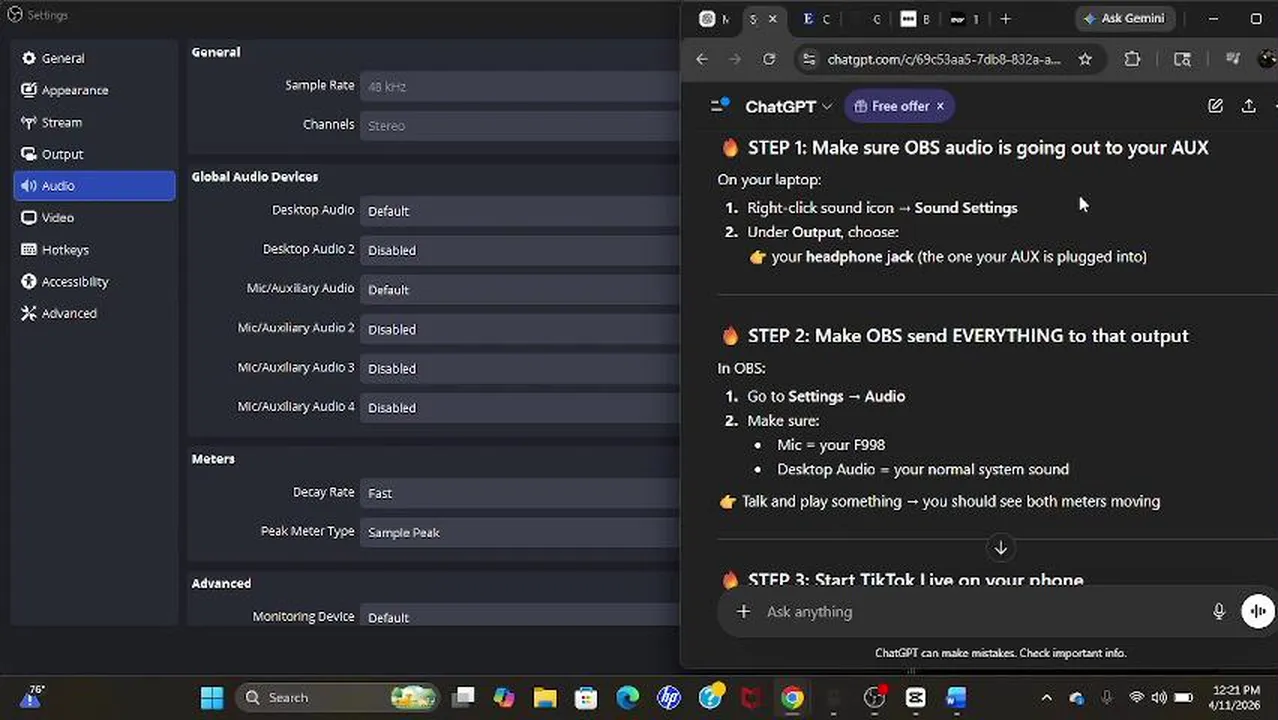The image size is (1278, 720).
Task: Open the Channels Stereo dropdown
Action: pyautogui.click(x=520, y=126)
